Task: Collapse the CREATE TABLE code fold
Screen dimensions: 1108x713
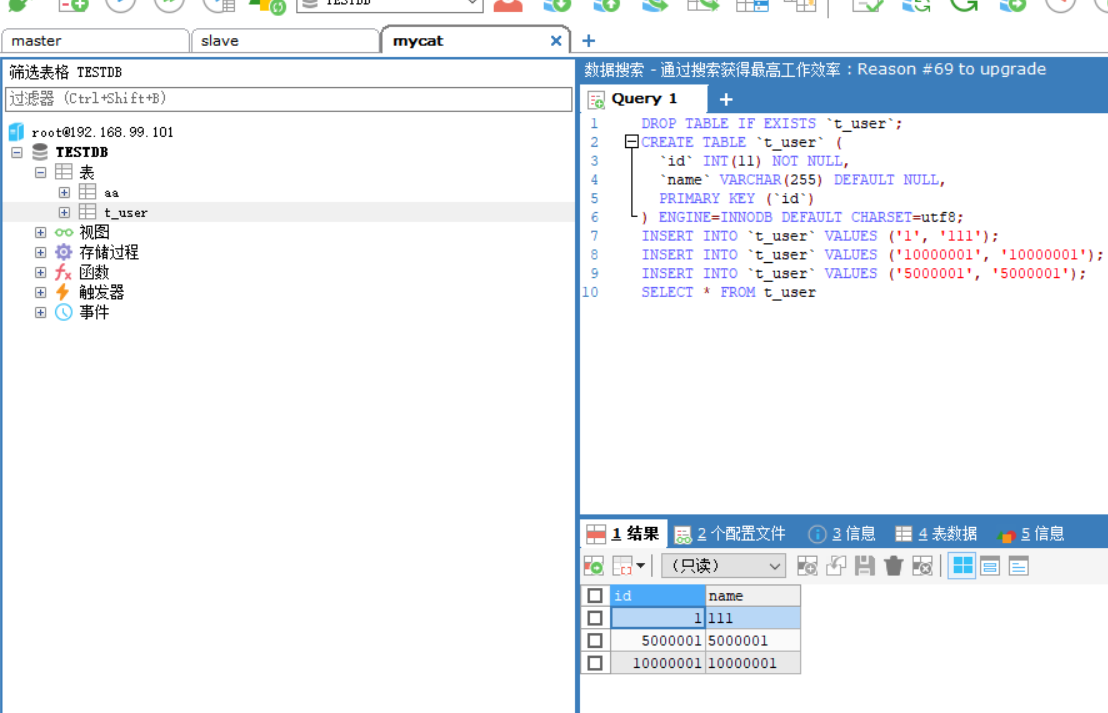Action: [x=632, y=142]
